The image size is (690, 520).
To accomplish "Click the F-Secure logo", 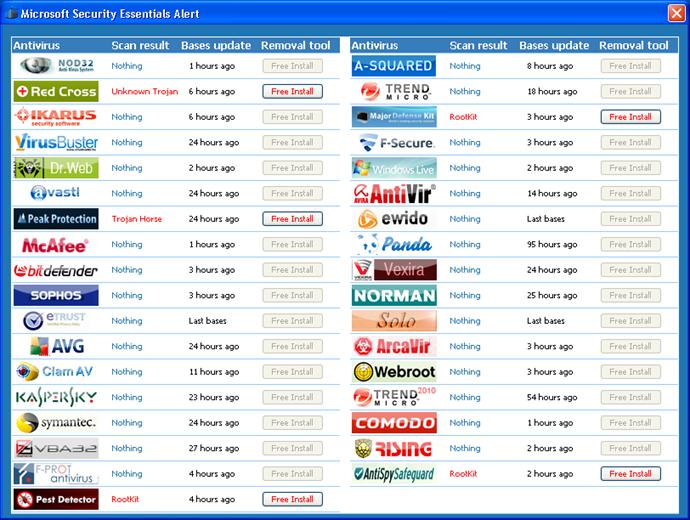I will 396,143.
